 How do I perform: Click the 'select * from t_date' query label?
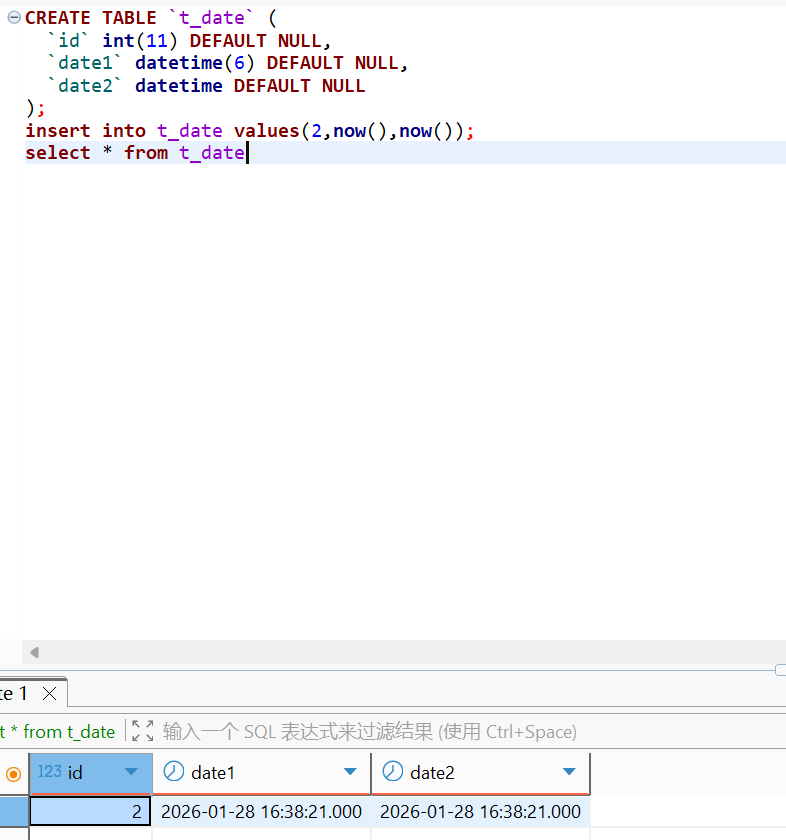tap(58, 731)
